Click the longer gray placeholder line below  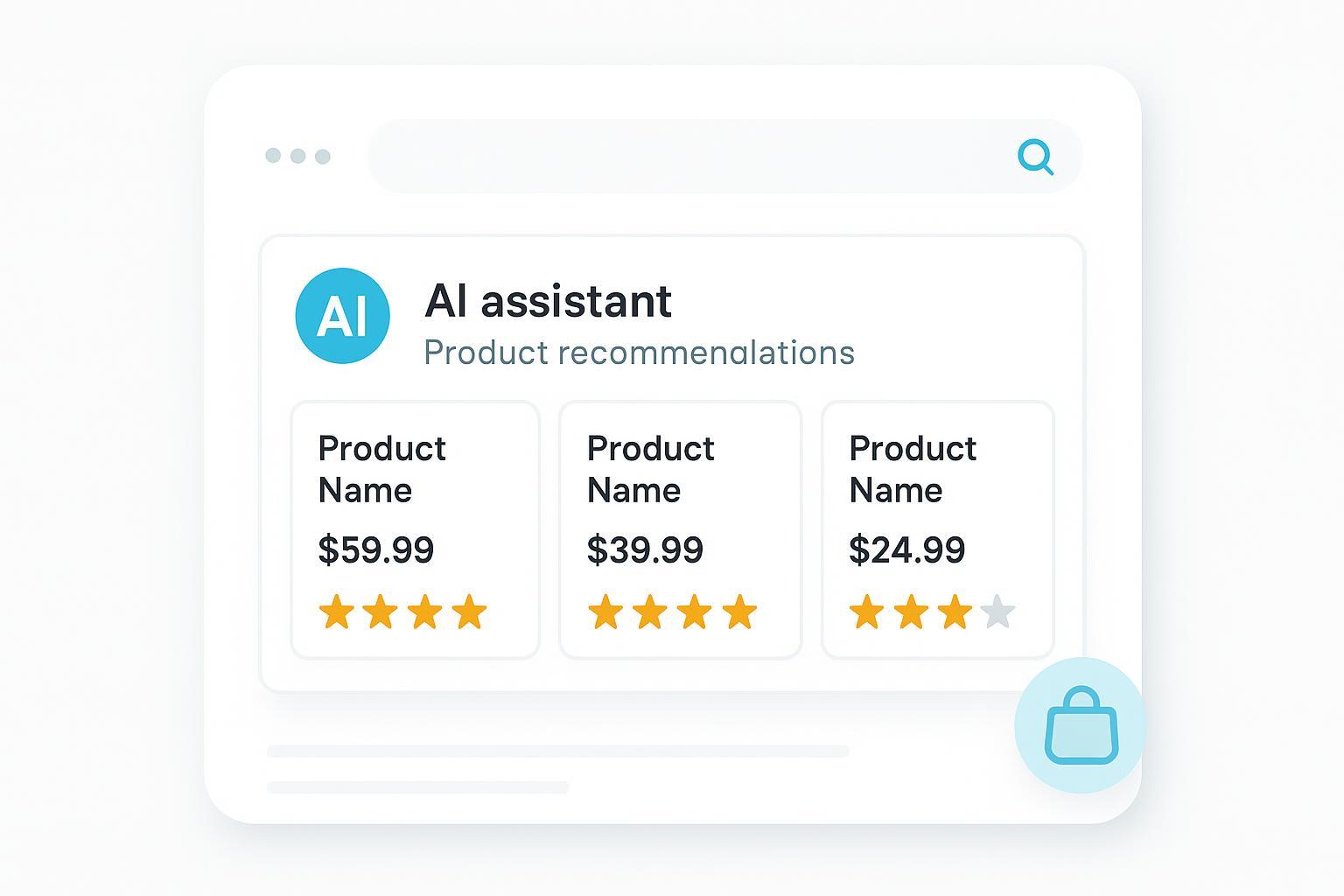[x=557, y=751]
